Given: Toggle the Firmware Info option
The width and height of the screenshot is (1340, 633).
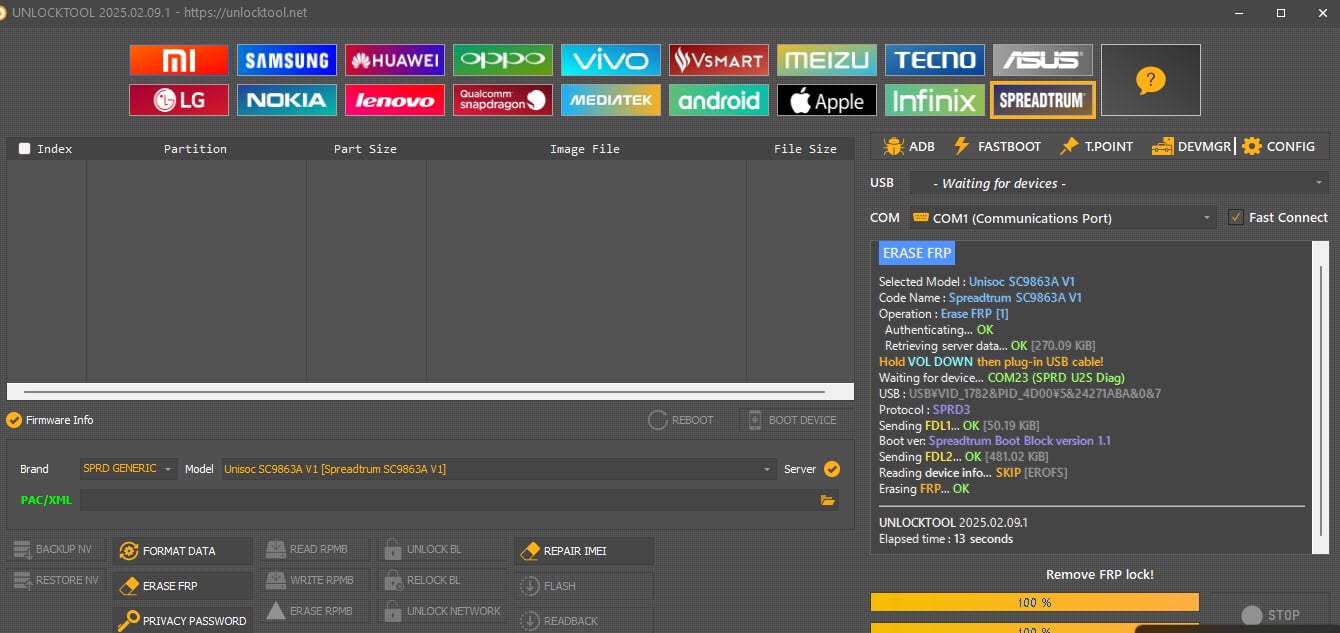Looking at the screenshot, I should click(14, 420).
